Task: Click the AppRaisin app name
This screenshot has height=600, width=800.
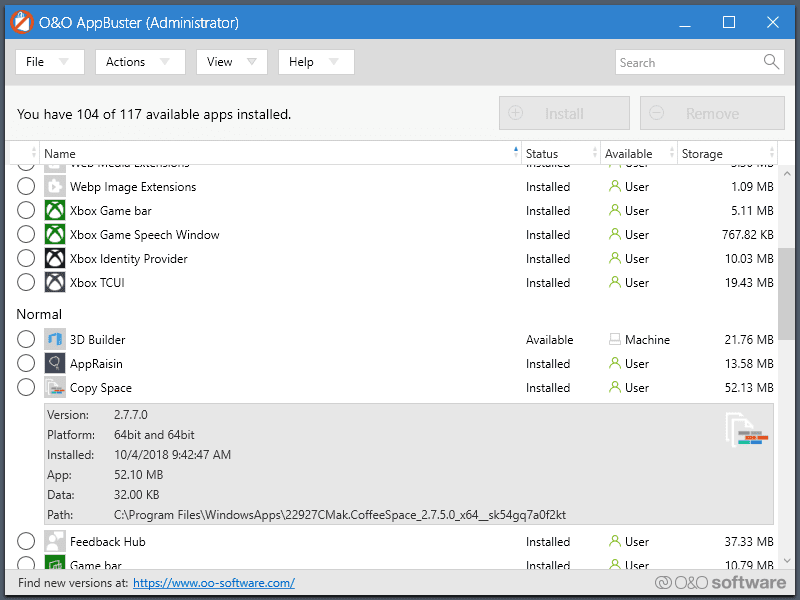Action: 96,364
